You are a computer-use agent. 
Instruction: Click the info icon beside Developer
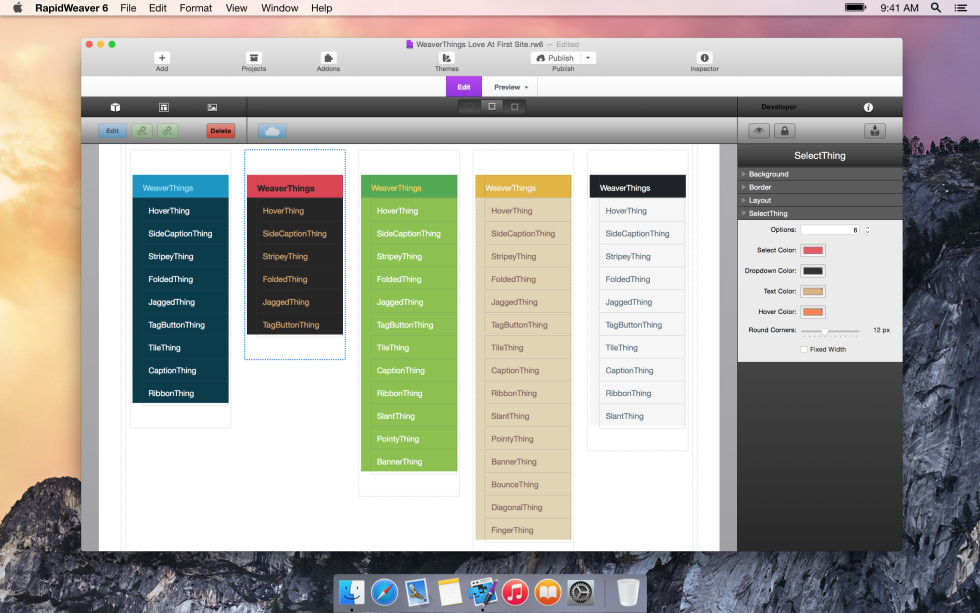pos(868,107)
